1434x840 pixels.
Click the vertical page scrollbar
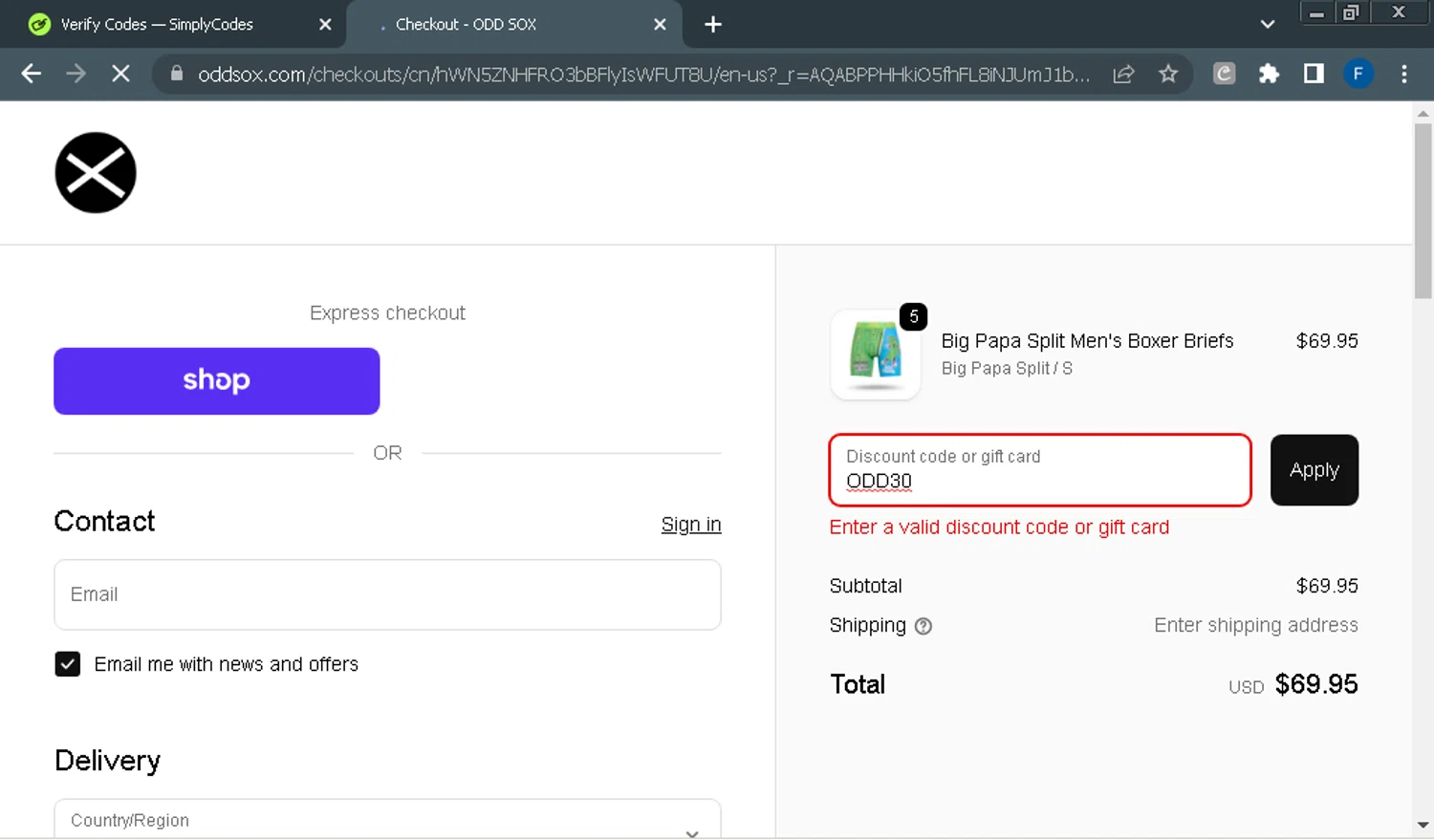coord(1423,210)
